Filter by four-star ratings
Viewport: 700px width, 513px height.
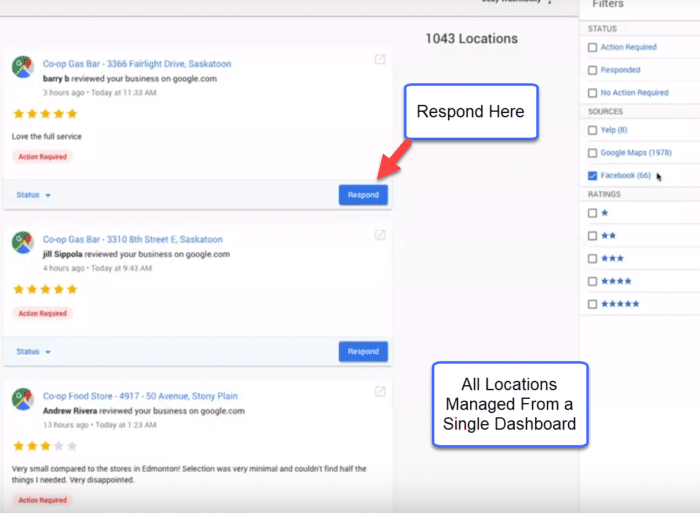[x=592, y=281]
